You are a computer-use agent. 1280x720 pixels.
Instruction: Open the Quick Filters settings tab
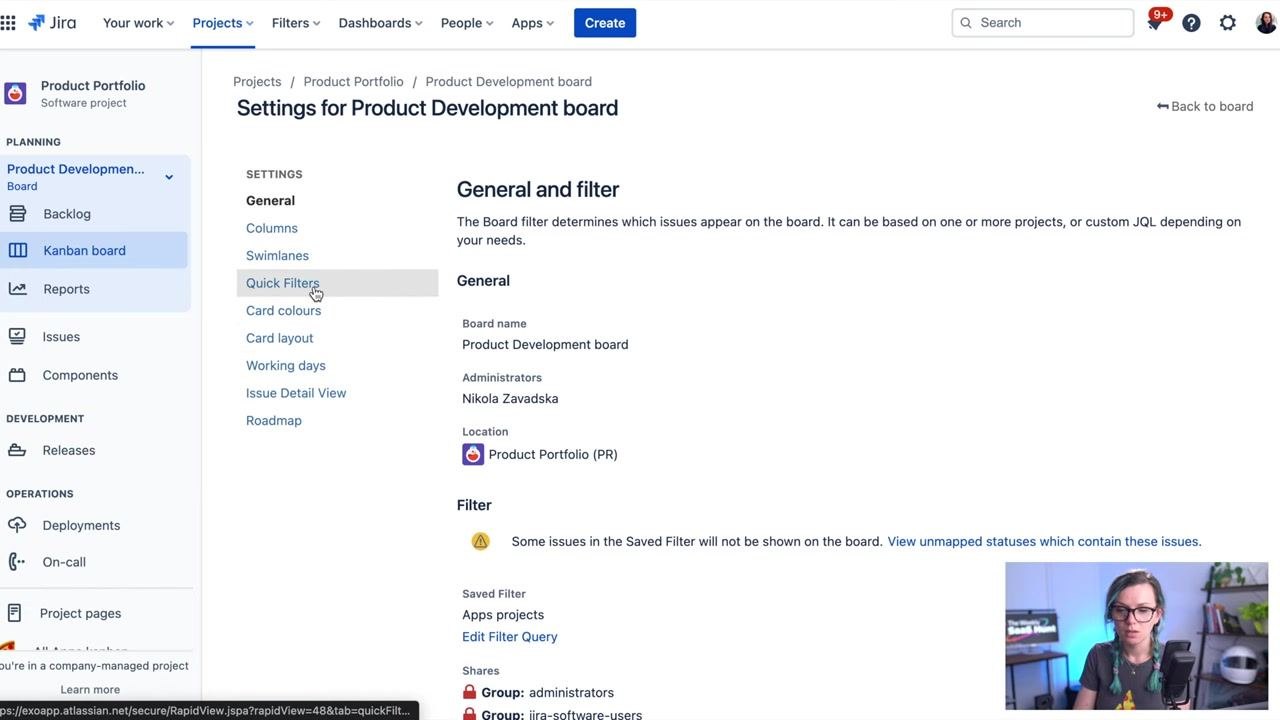coord(337,283)
